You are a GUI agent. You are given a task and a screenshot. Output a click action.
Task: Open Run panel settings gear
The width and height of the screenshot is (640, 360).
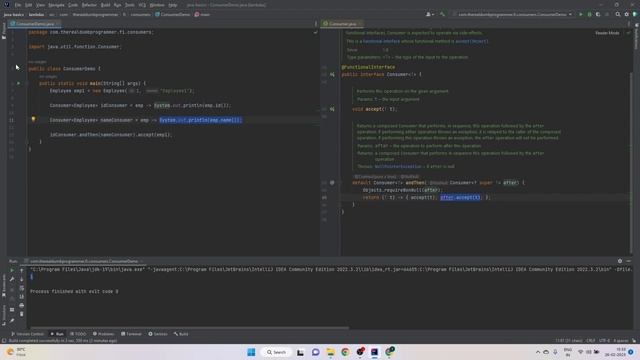click(620, 261)
